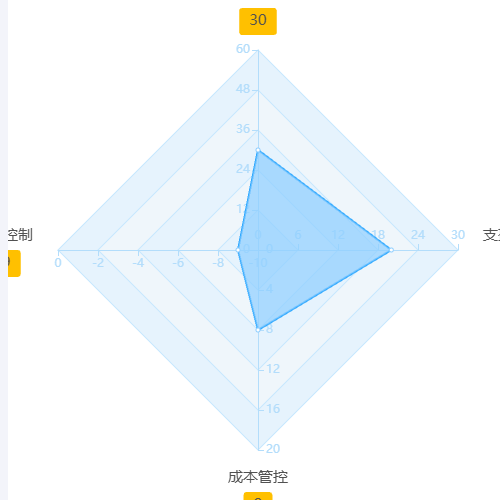Click the right data point near 18
This screenshot has height=500, width=500.
point(391,250)
